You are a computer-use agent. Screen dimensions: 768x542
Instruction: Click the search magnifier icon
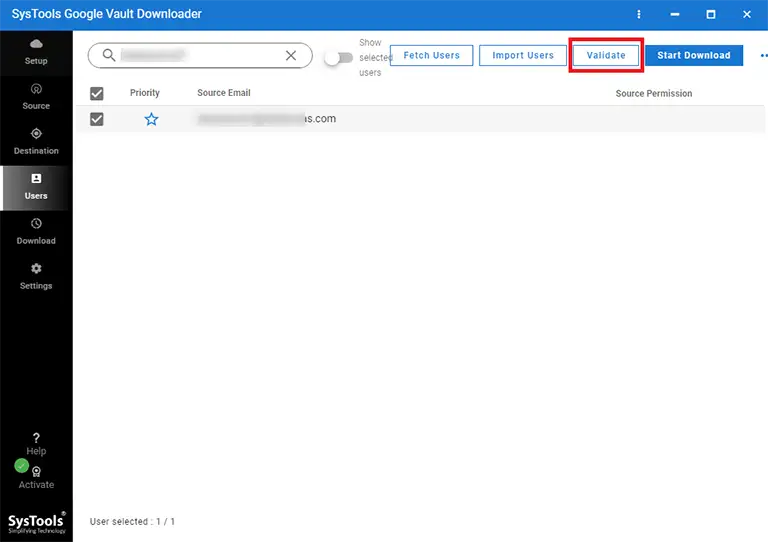[109, 55]
